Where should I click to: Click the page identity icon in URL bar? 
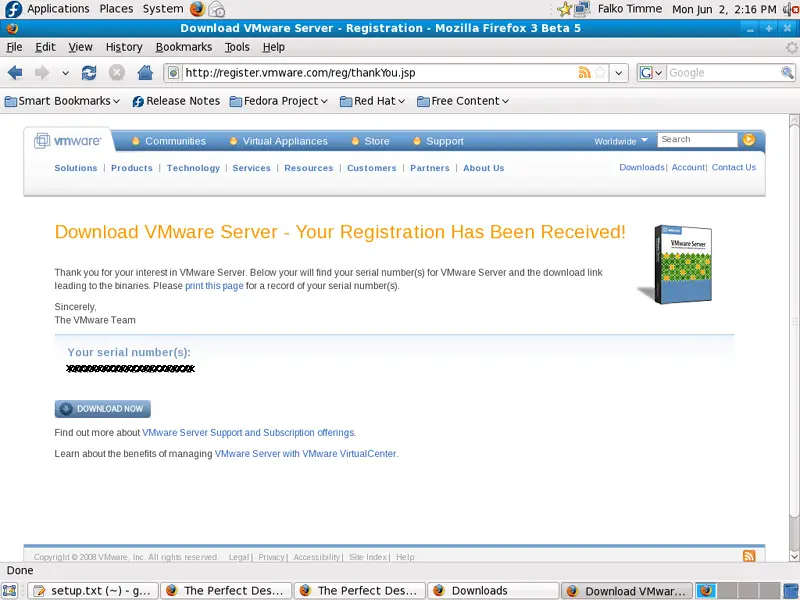tap(173, 73)
